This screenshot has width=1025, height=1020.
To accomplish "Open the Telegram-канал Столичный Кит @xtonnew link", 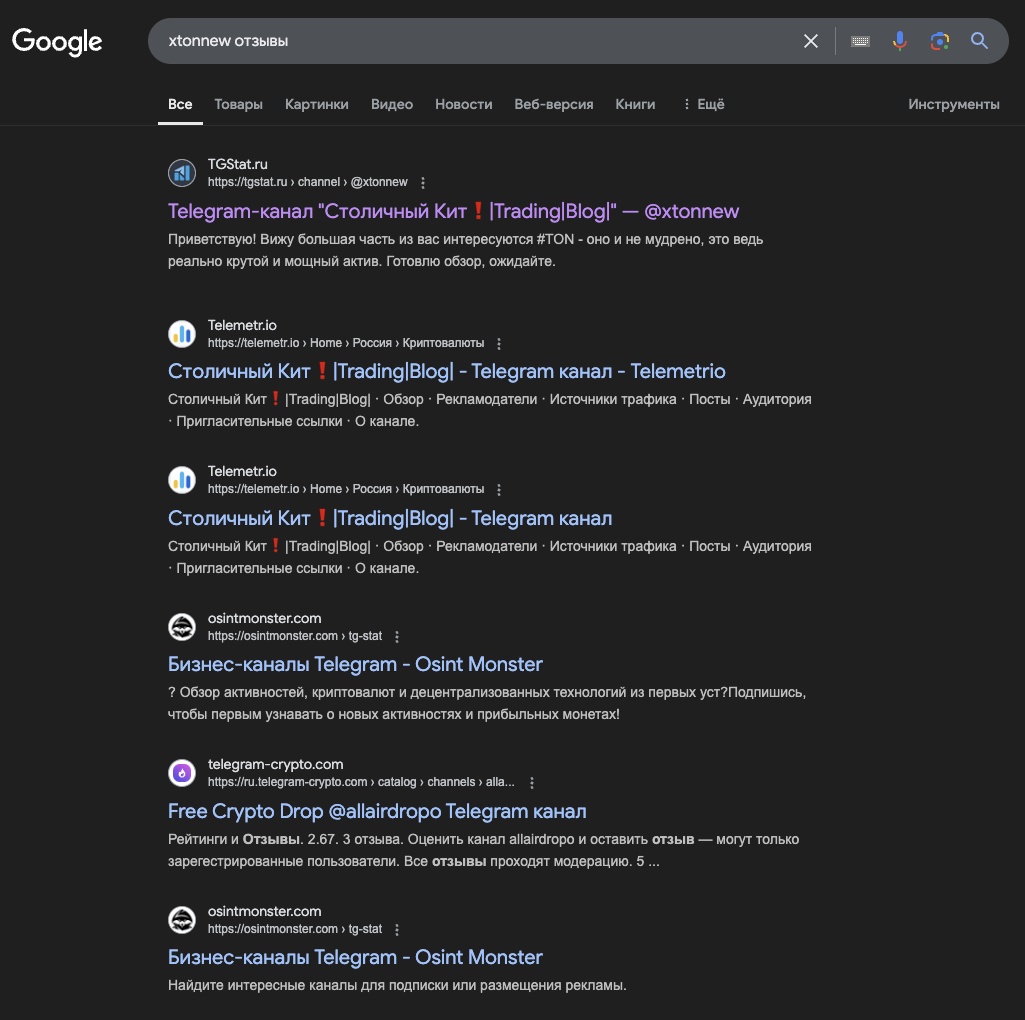I will [453, 211].
